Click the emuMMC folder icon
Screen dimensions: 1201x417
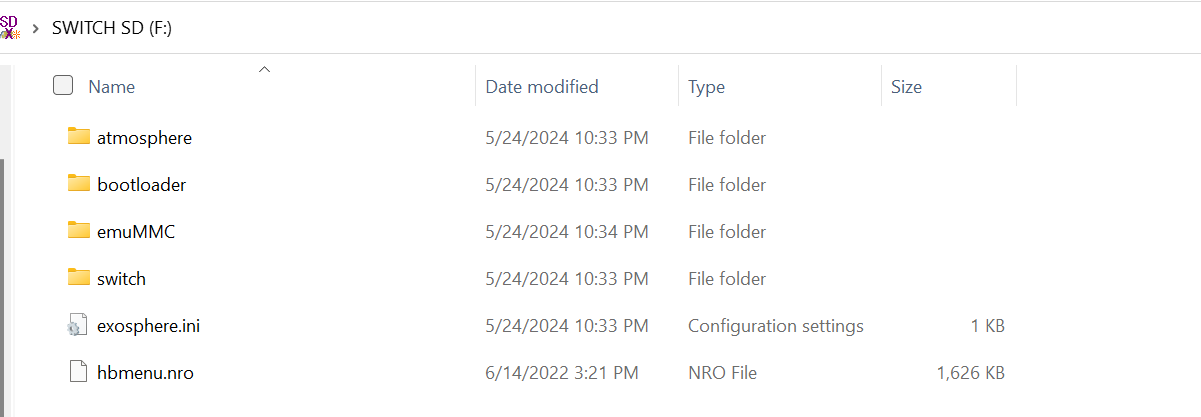click(79, 230)
